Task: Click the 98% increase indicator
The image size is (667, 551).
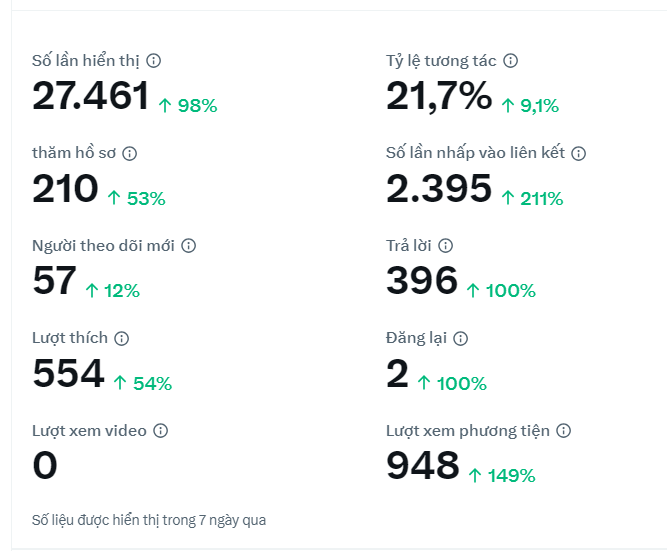Action: coord(188,106)
